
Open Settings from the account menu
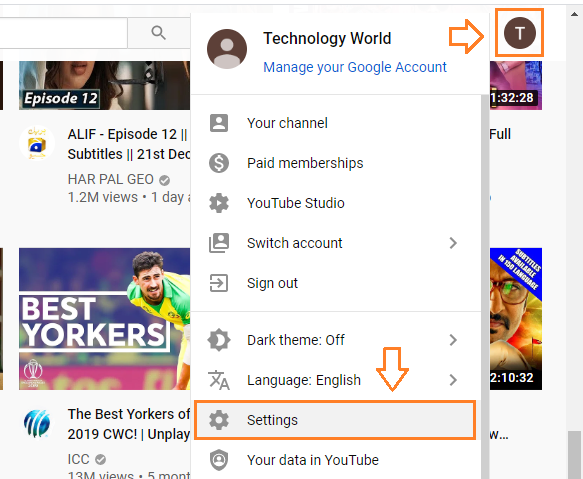pos(336,420)
